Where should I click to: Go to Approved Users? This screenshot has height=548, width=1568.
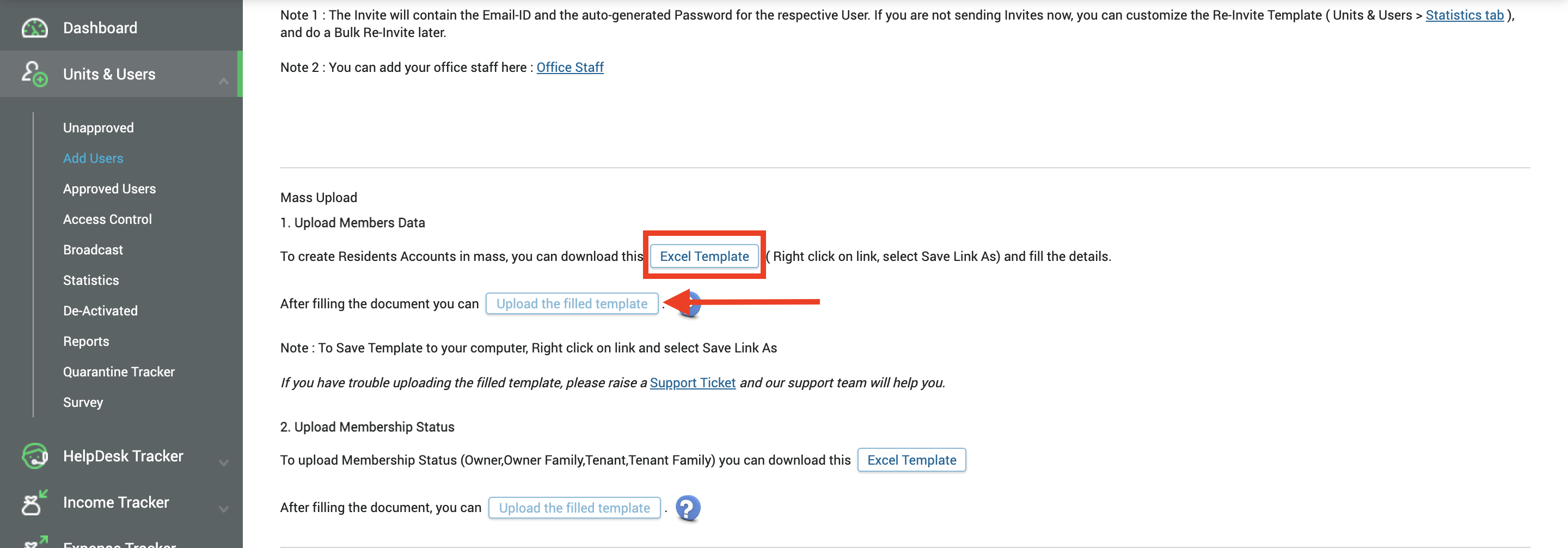click(109, 189)
